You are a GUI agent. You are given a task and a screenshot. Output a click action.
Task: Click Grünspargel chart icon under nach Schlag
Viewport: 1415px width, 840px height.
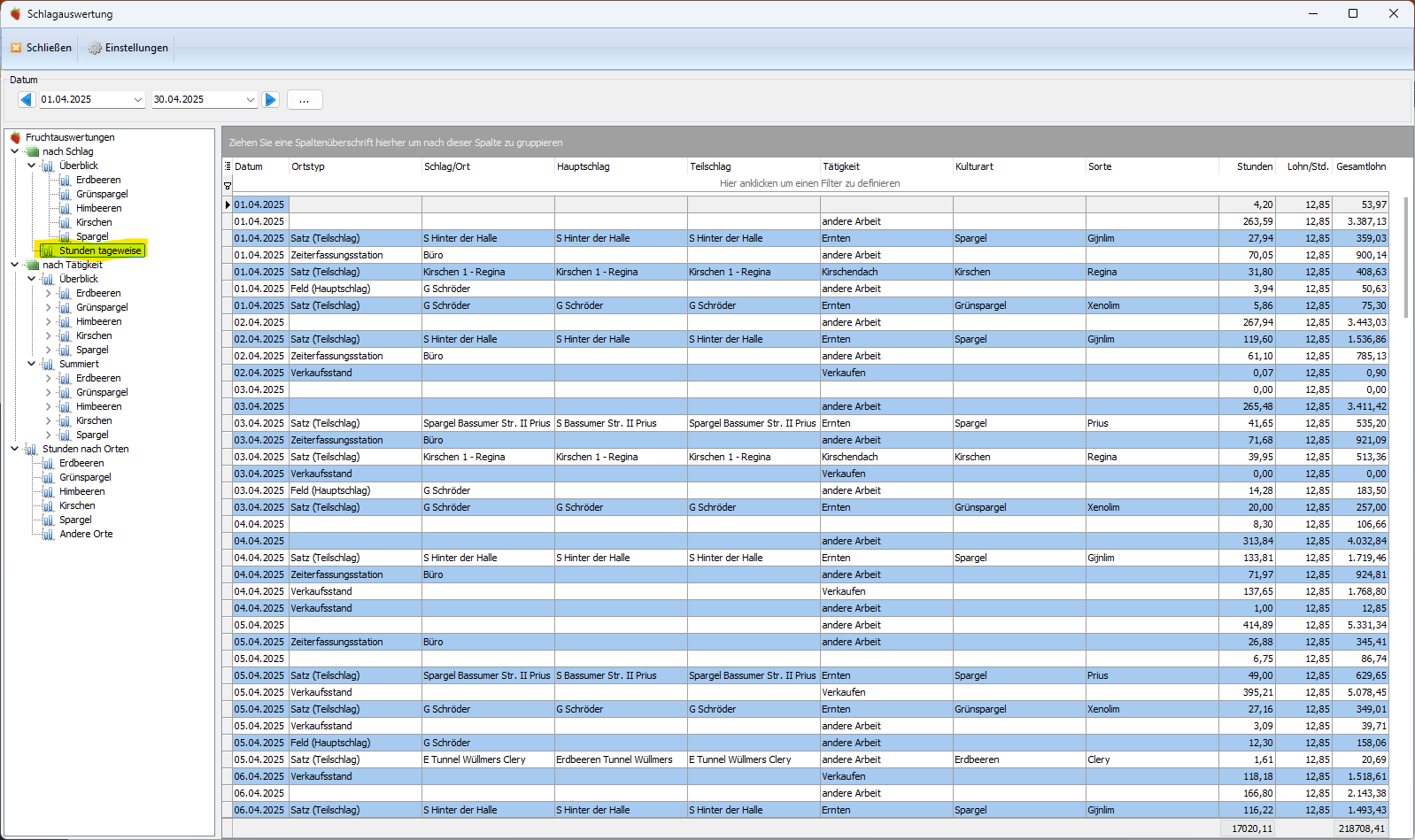pos(66,194)
